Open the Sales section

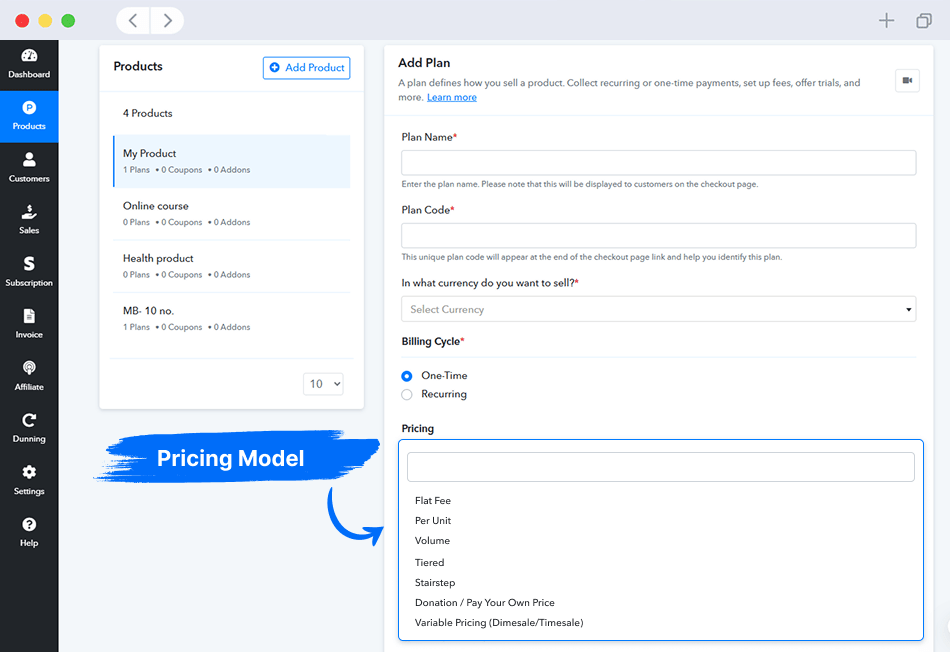click(29, 220)
